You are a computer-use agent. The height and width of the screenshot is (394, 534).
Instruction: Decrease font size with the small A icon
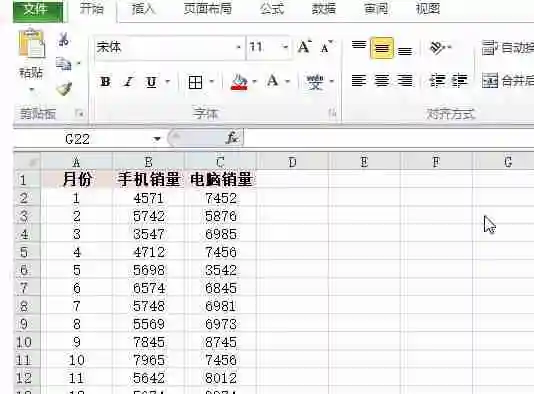tap(326, 47)
